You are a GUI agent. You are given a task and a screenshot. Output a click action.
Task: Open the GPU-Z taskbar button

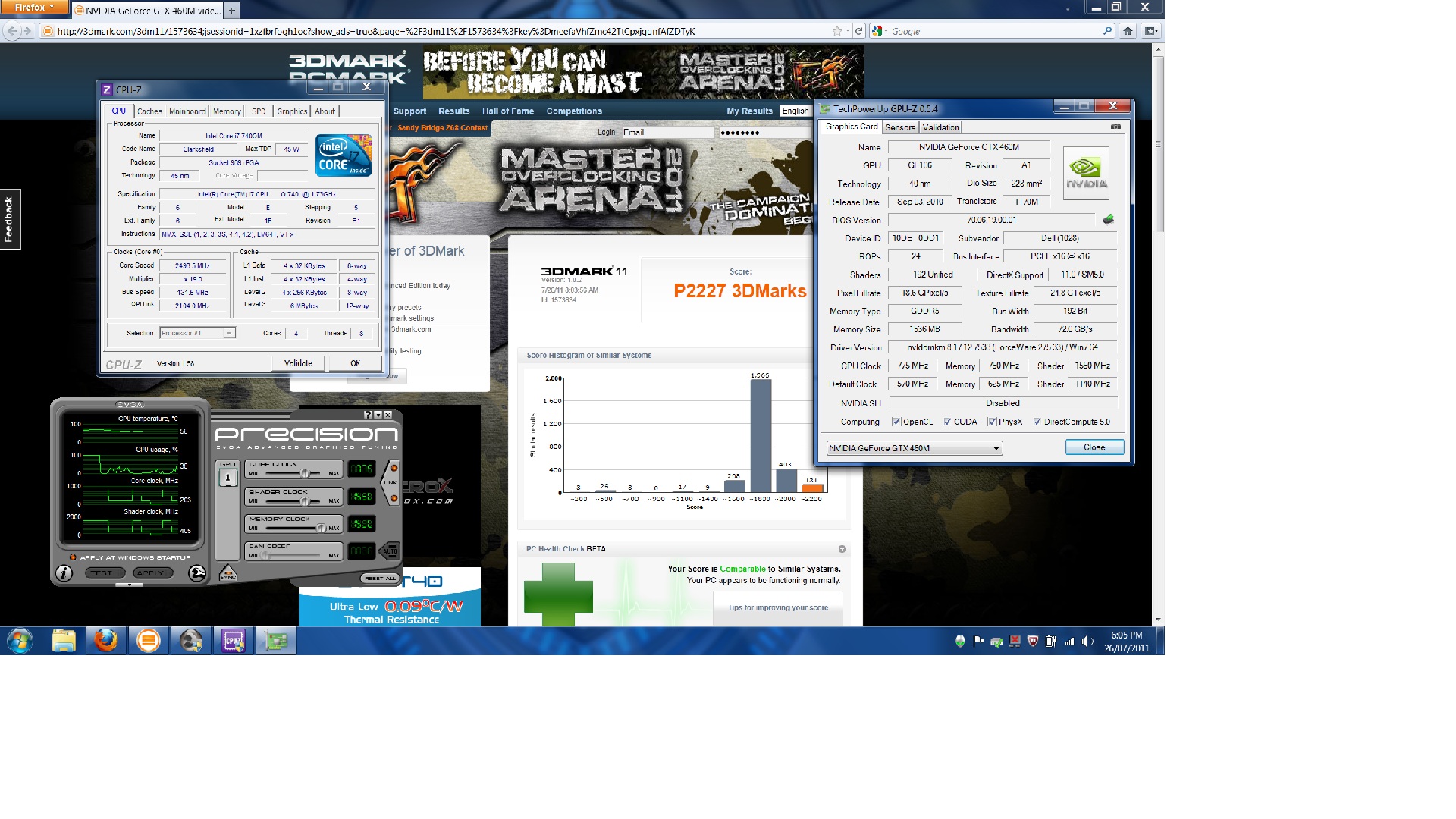[276, 641]
